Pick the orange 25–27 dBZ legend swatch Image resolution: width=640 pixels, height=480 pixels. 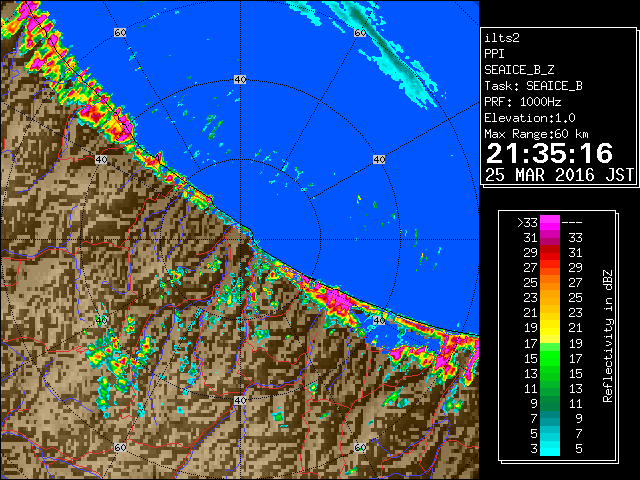[x=550, y=282]
